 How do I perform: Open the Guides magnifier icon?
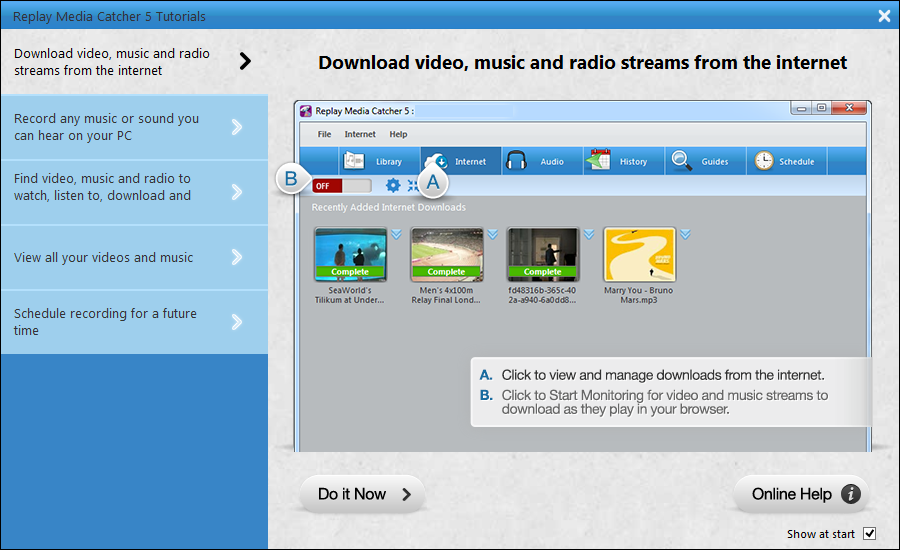(x=681, y=161)
